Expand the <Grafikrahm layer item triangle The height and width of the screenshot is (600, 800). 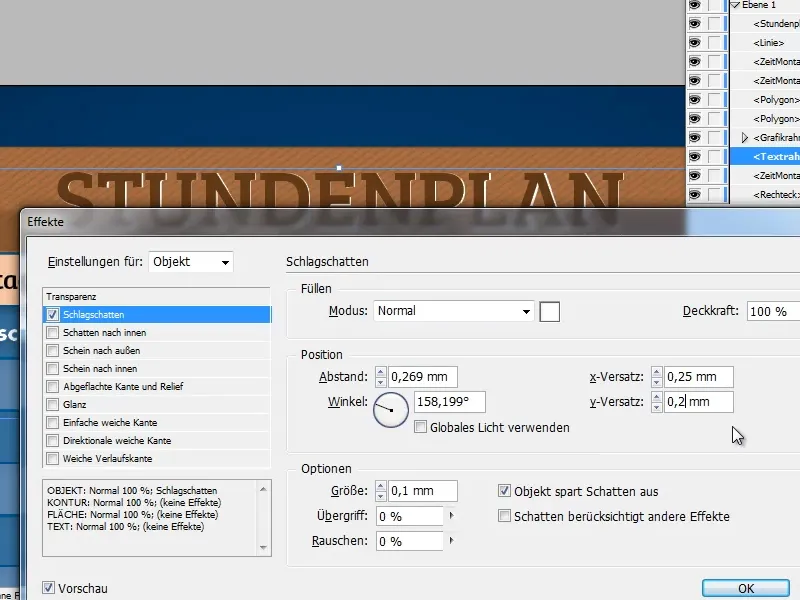point(744,138)
